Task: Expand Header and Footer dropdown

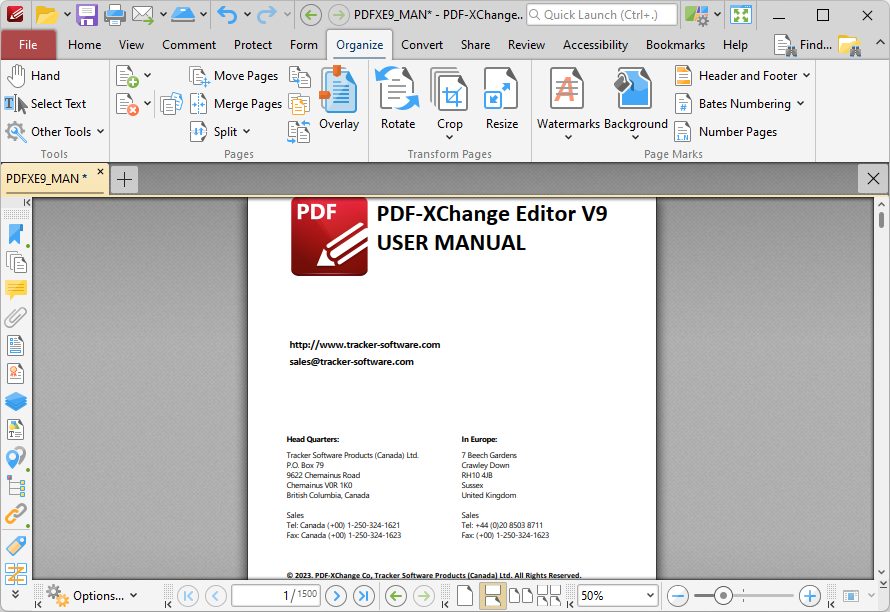Action: (806, 76)
